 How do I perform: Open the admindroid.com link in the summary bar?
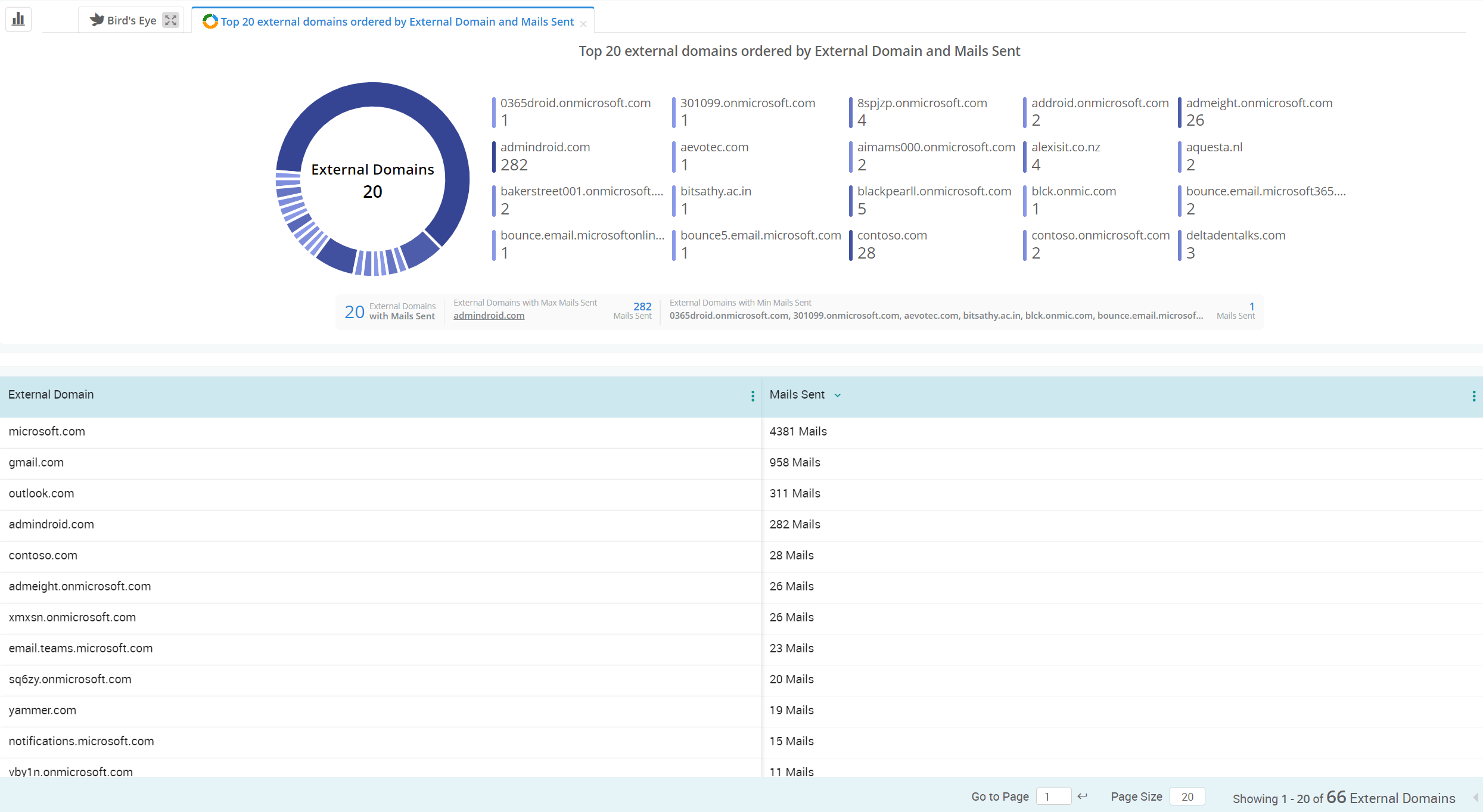pyautogui.click(x=489, y=315)
